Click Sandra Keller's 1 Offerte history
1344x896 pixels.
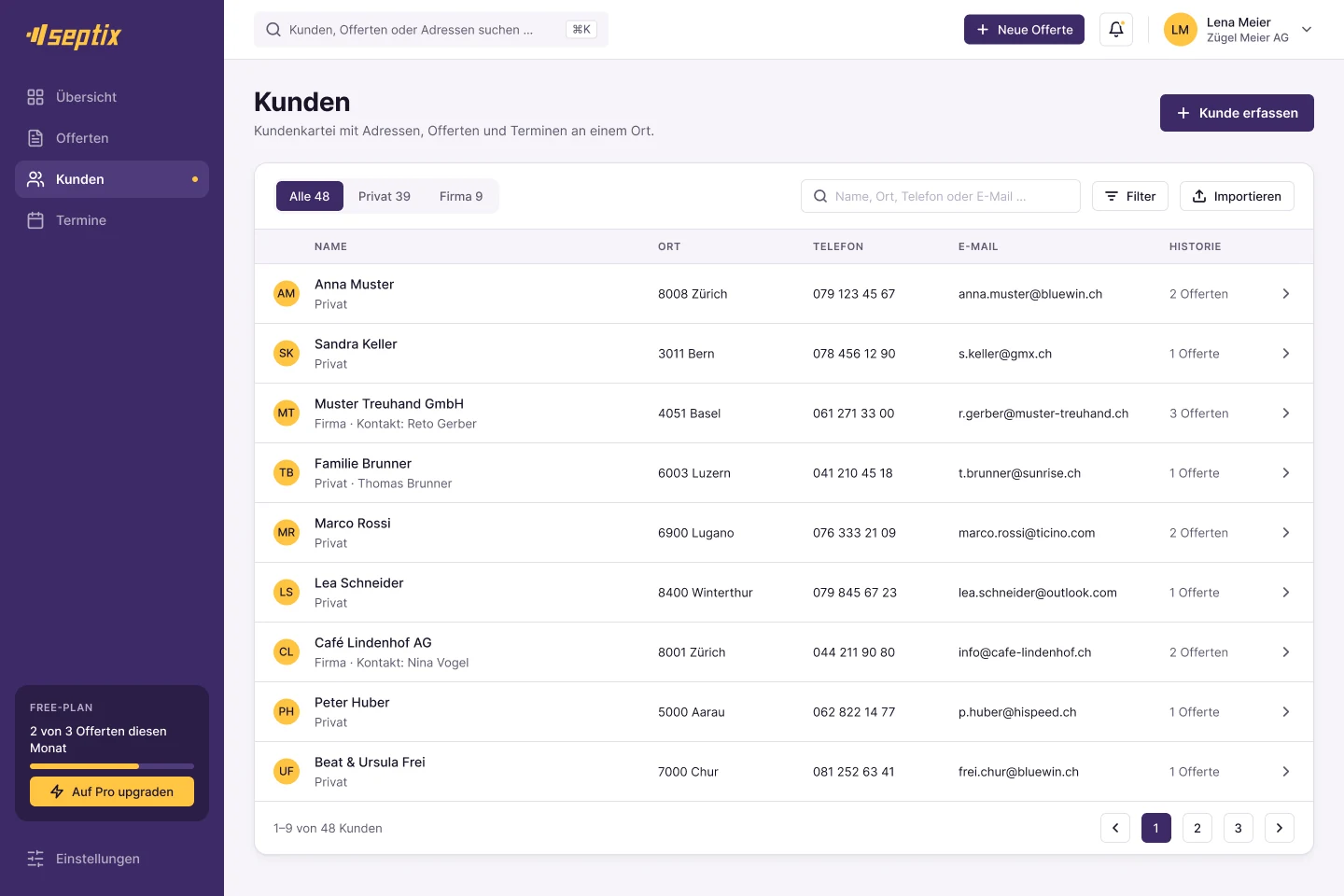pyautogui.click(x=1195, y=354)
